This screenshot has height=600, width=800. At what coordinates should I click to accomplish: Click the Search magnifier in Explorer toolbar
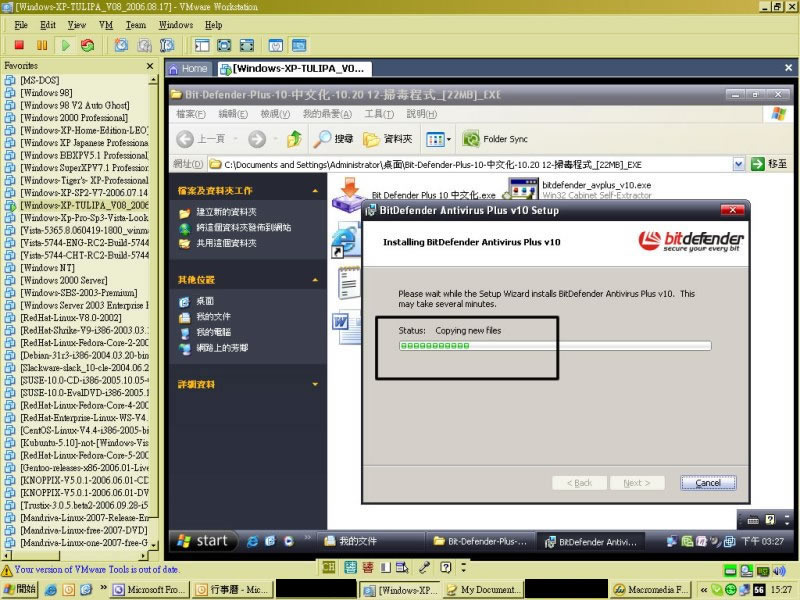point(333,139)
